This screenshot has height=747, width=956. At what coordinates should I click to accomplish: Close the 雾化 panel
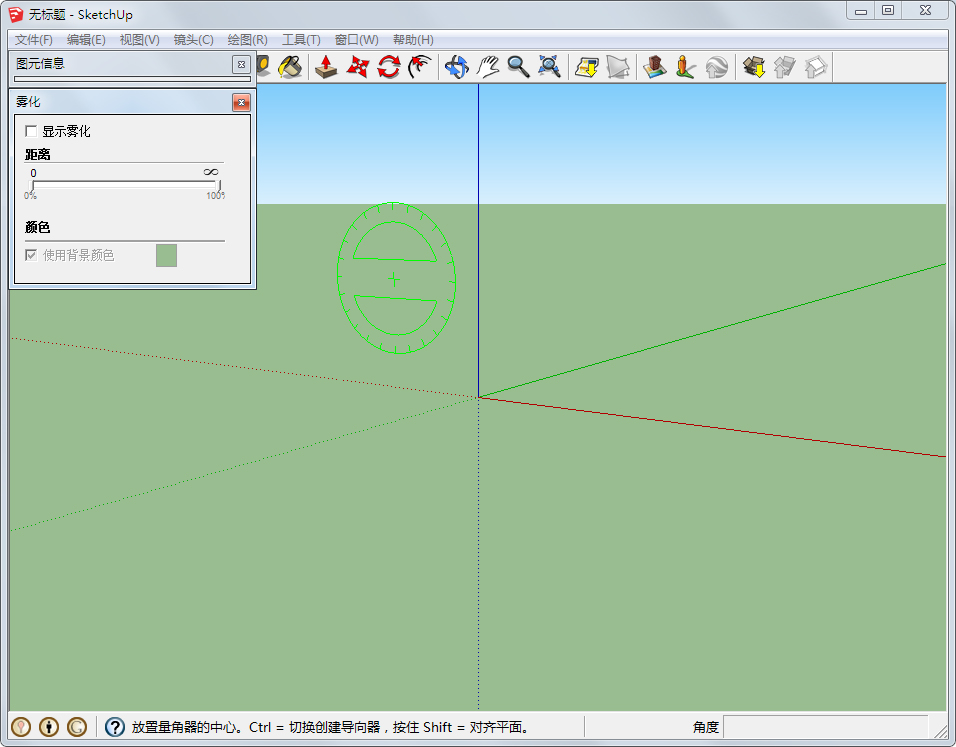pos(240,102)
